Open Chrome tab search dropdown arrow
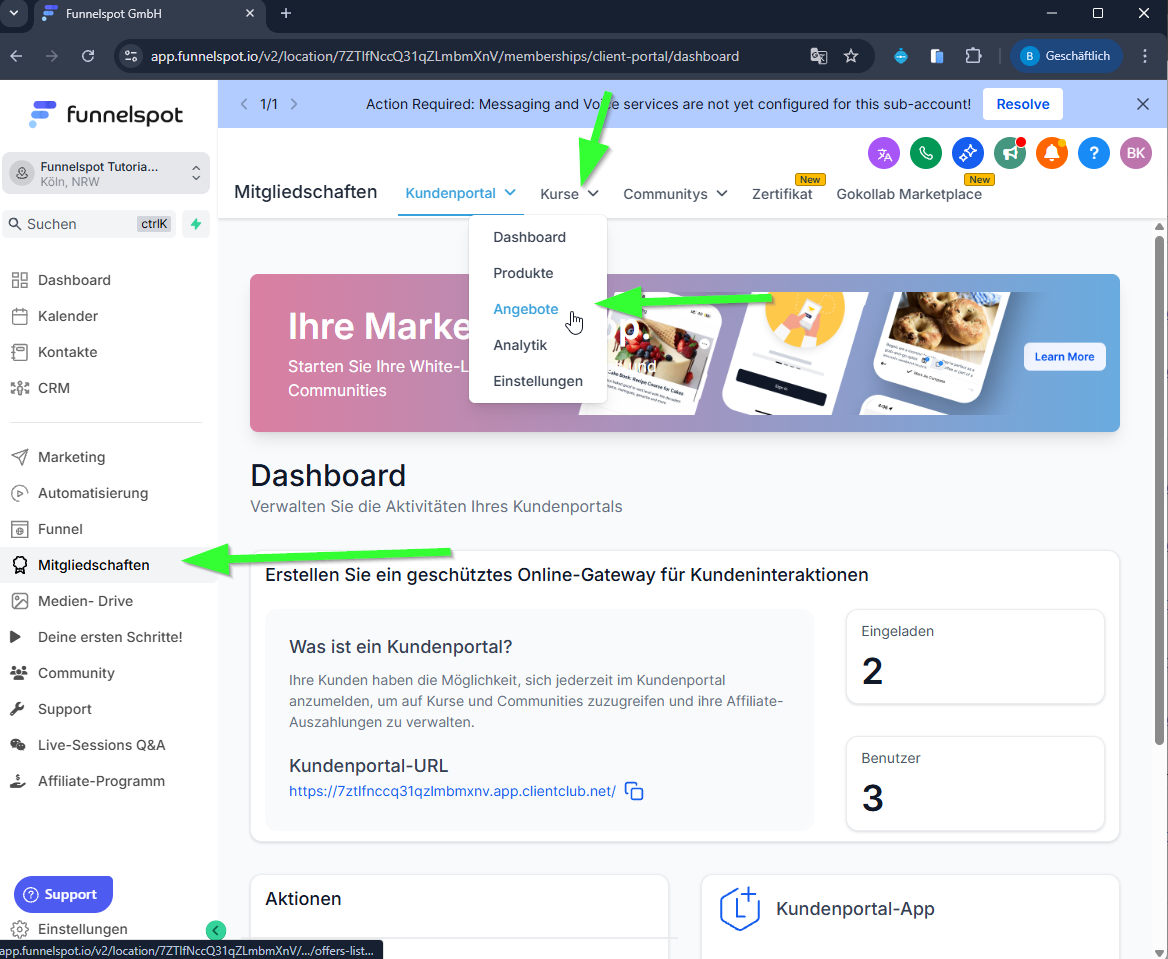Viewport: 1168px width, 959px height. (x=13, y=13)
